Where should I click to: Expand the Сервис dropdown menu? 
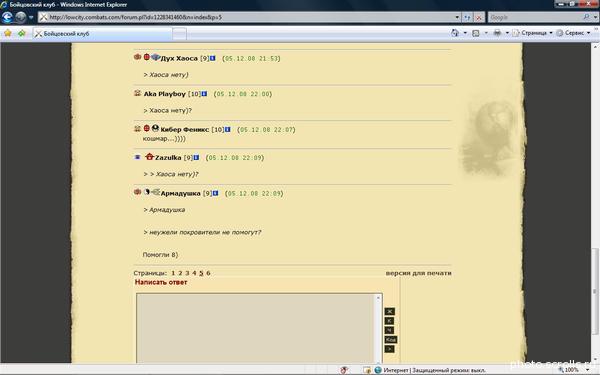coord(574,33)
